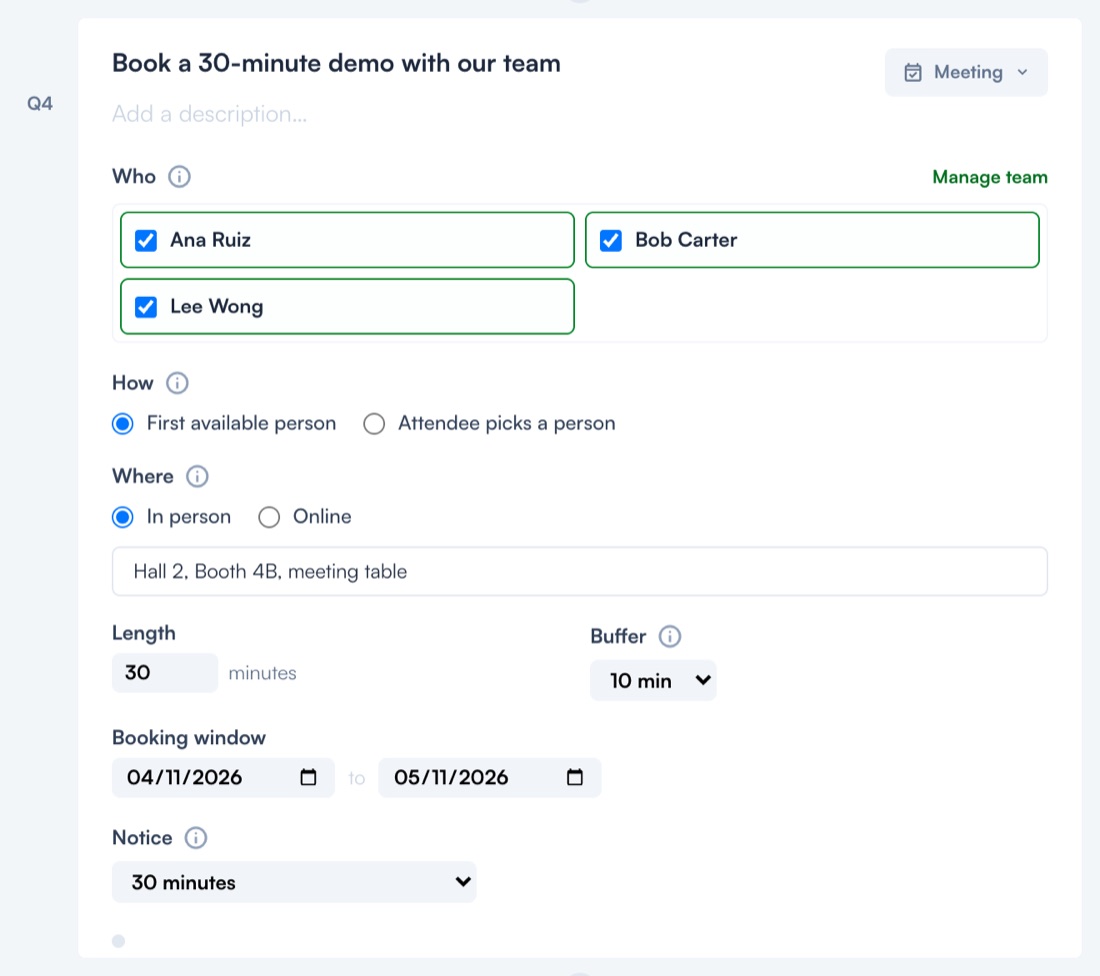This screenshot has height=976, width=1100.
Task: Uncheck the Lee Wong checkbox
Action: 146,307
